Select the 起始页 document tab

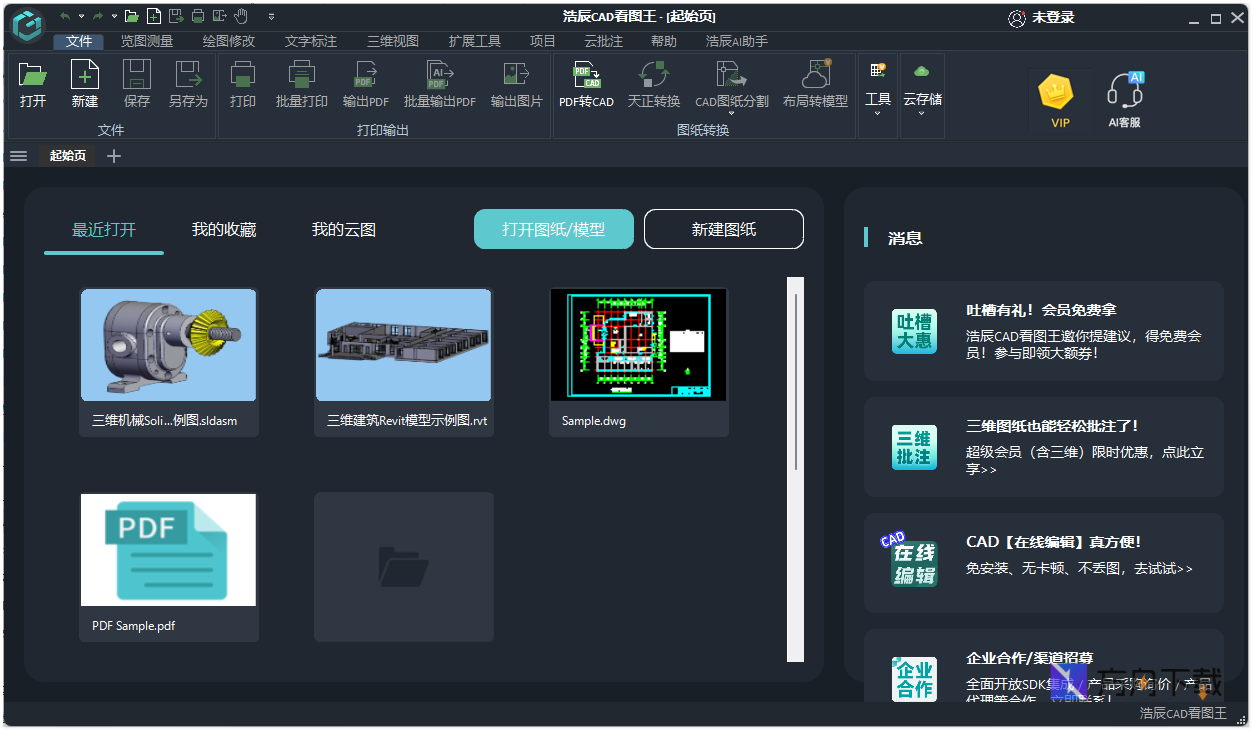click(x=68, y=156)
